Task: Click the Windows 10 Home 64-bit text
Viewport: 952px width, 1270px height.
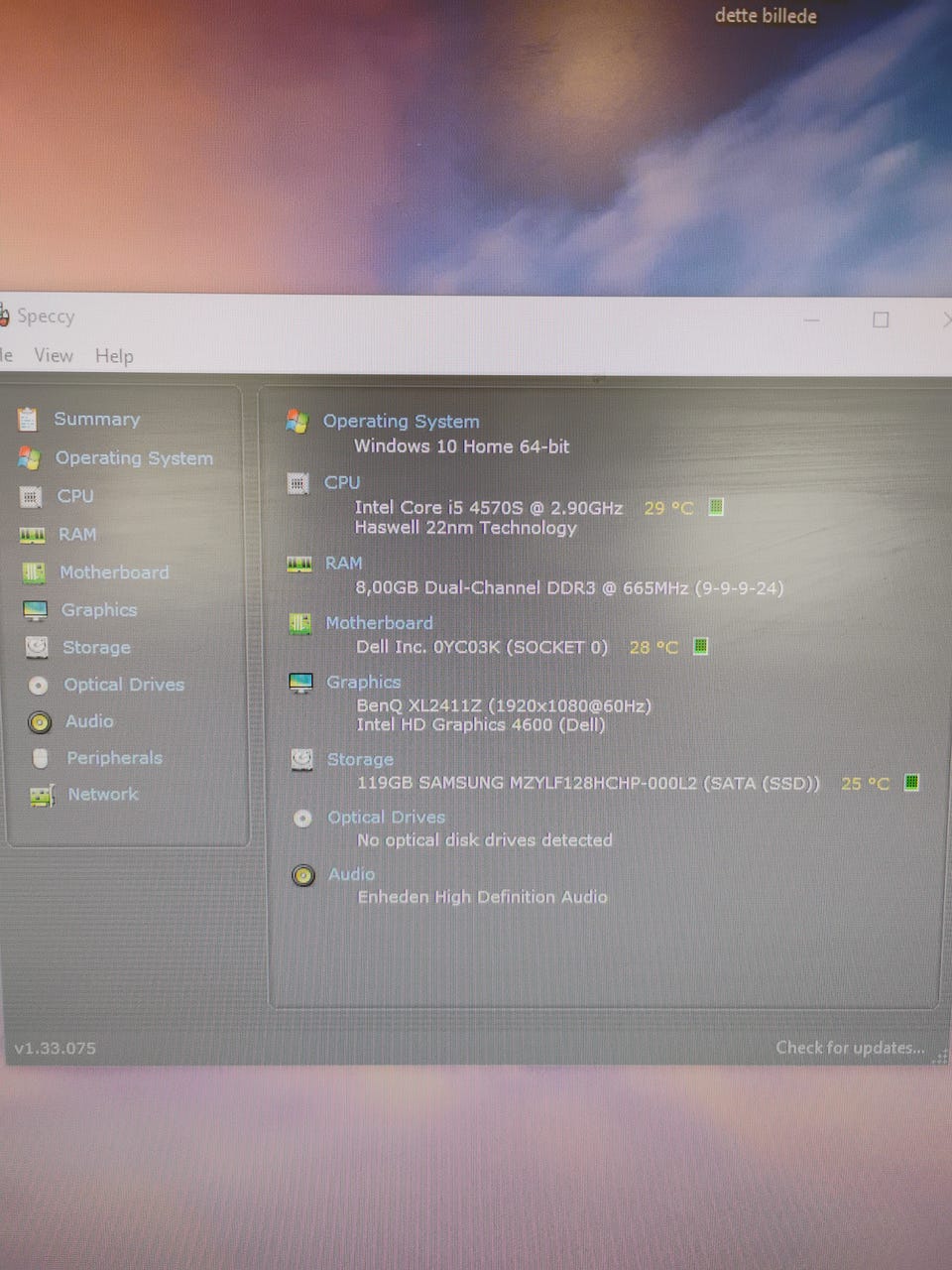Action: [x=462, y=446]
